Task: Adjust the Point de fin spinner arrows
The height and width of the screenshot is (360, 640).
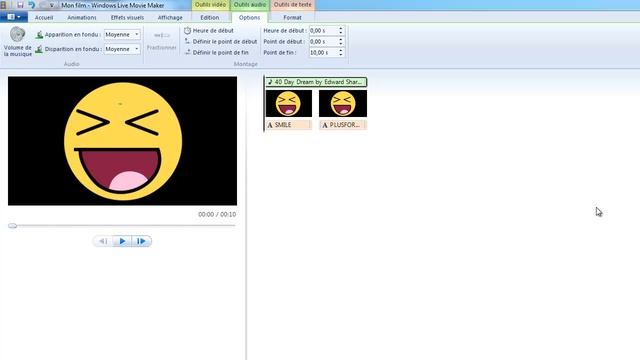Action: (x=341, y=53)
